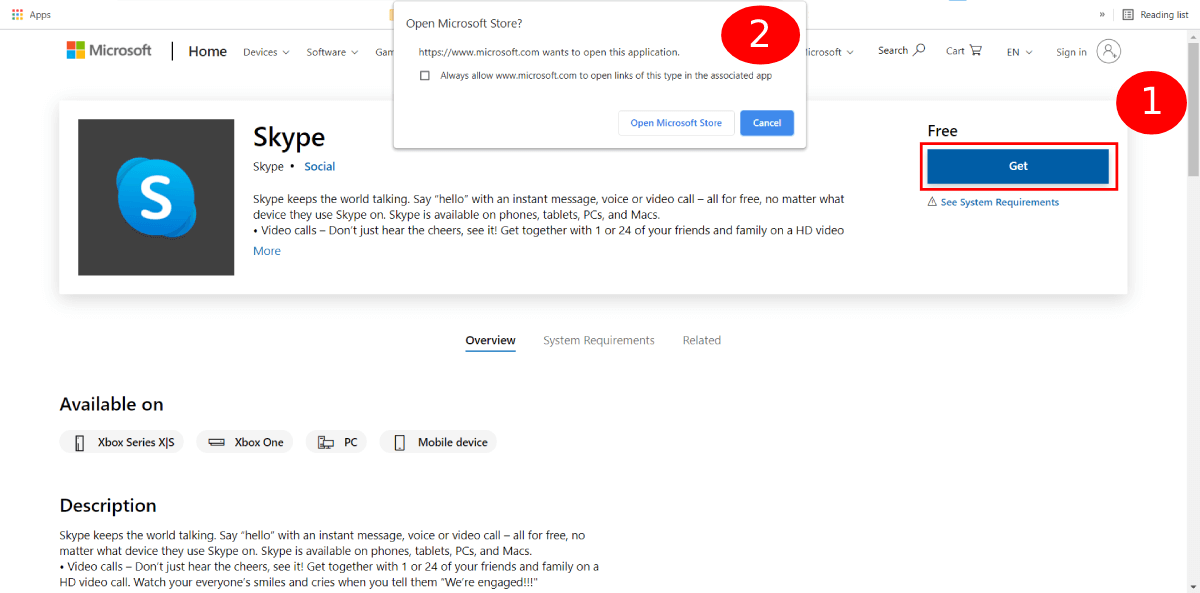Open the Social category link

click(320, 167)
